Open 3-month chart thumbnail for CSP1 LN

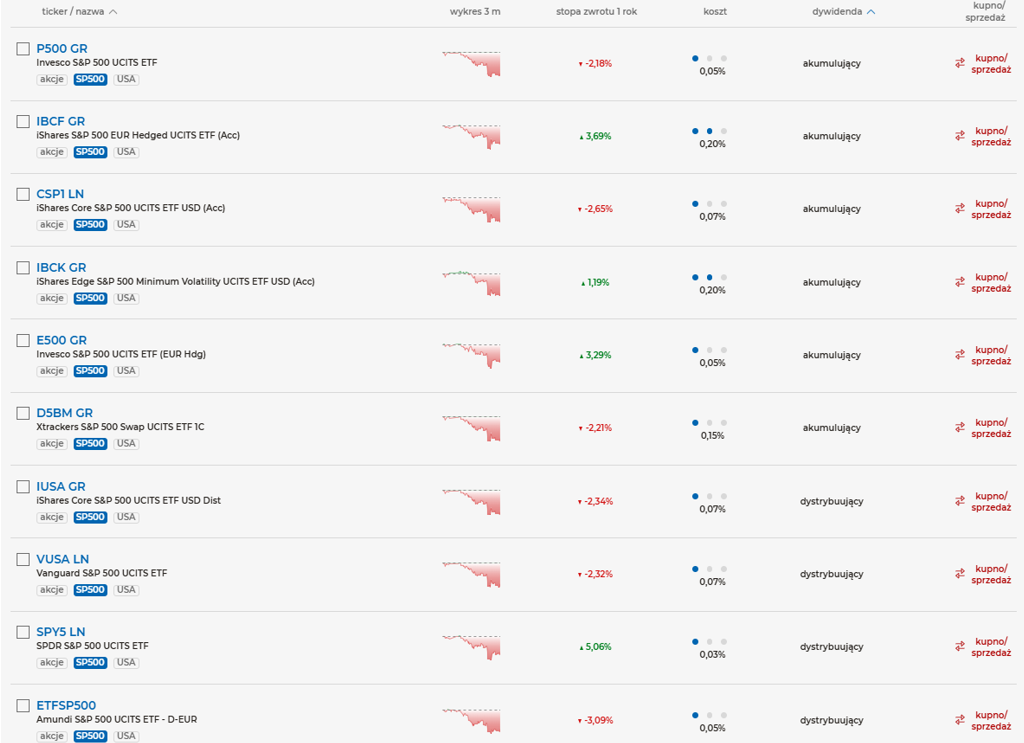click(471, 209)
